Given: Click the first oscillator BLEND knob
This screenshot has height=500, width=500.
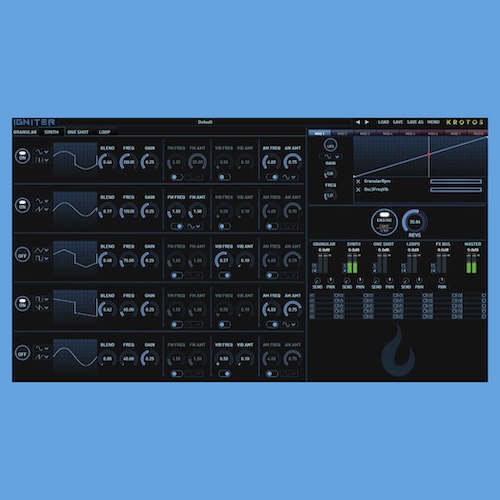Looking at the screenshot, I should 107,162.
